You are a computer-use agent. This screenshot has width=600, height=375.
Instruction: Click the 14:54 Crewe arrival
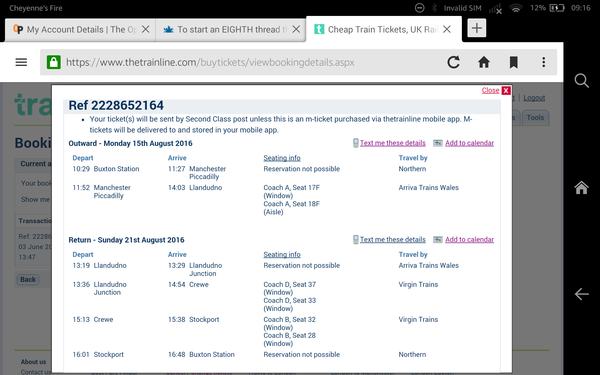[x=188, y=284]
